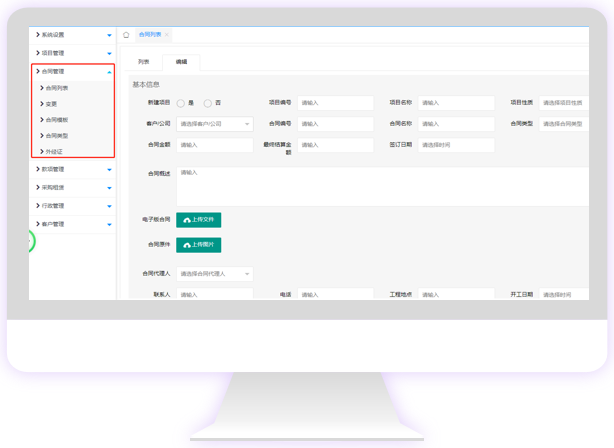
Task: Expand the 采购/租赁 sidebar arrow
Action: point(109,188)
